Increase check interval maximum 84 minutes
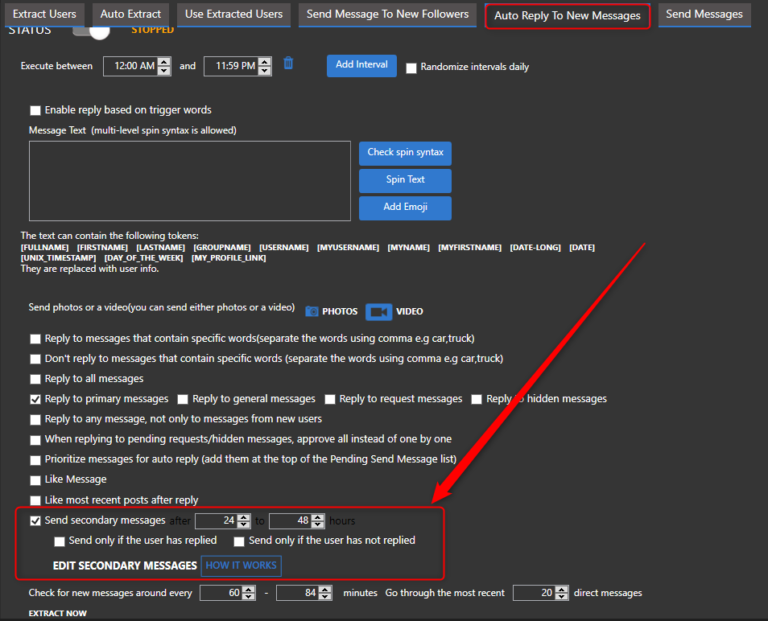Screen dimensions: 768x621 pos(325,590)
